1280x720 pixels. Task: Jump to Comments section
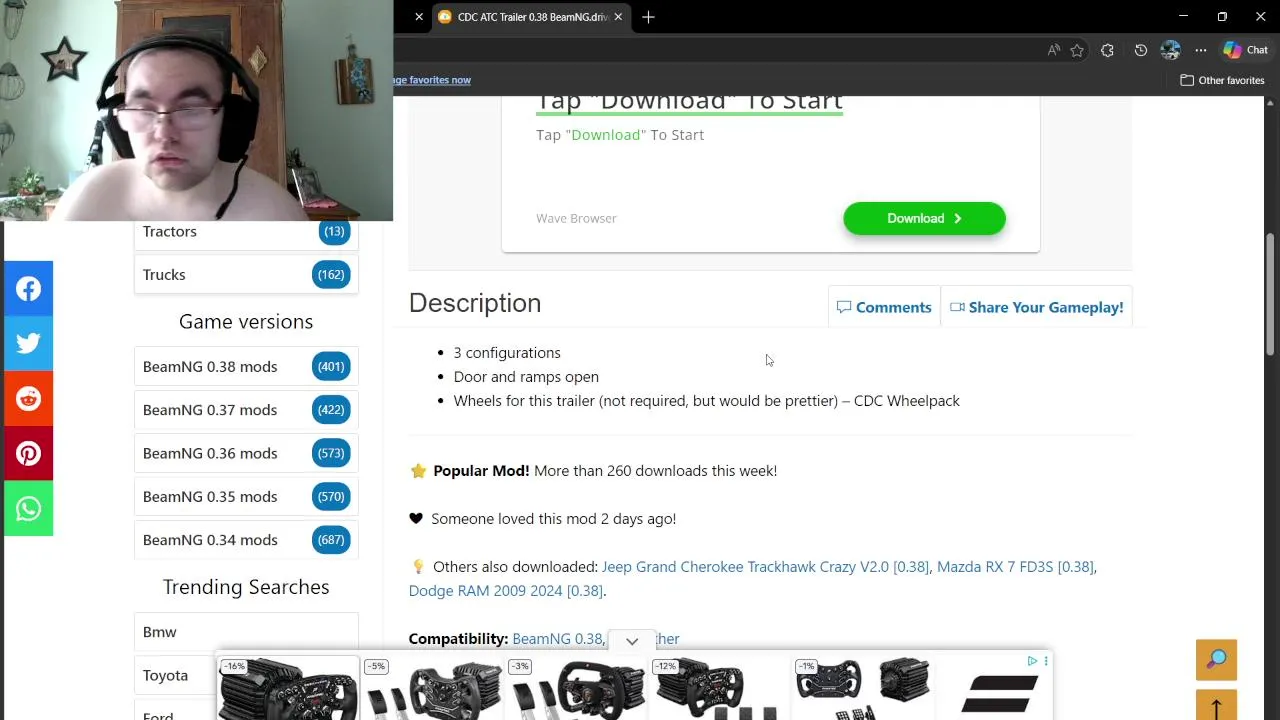884,307
